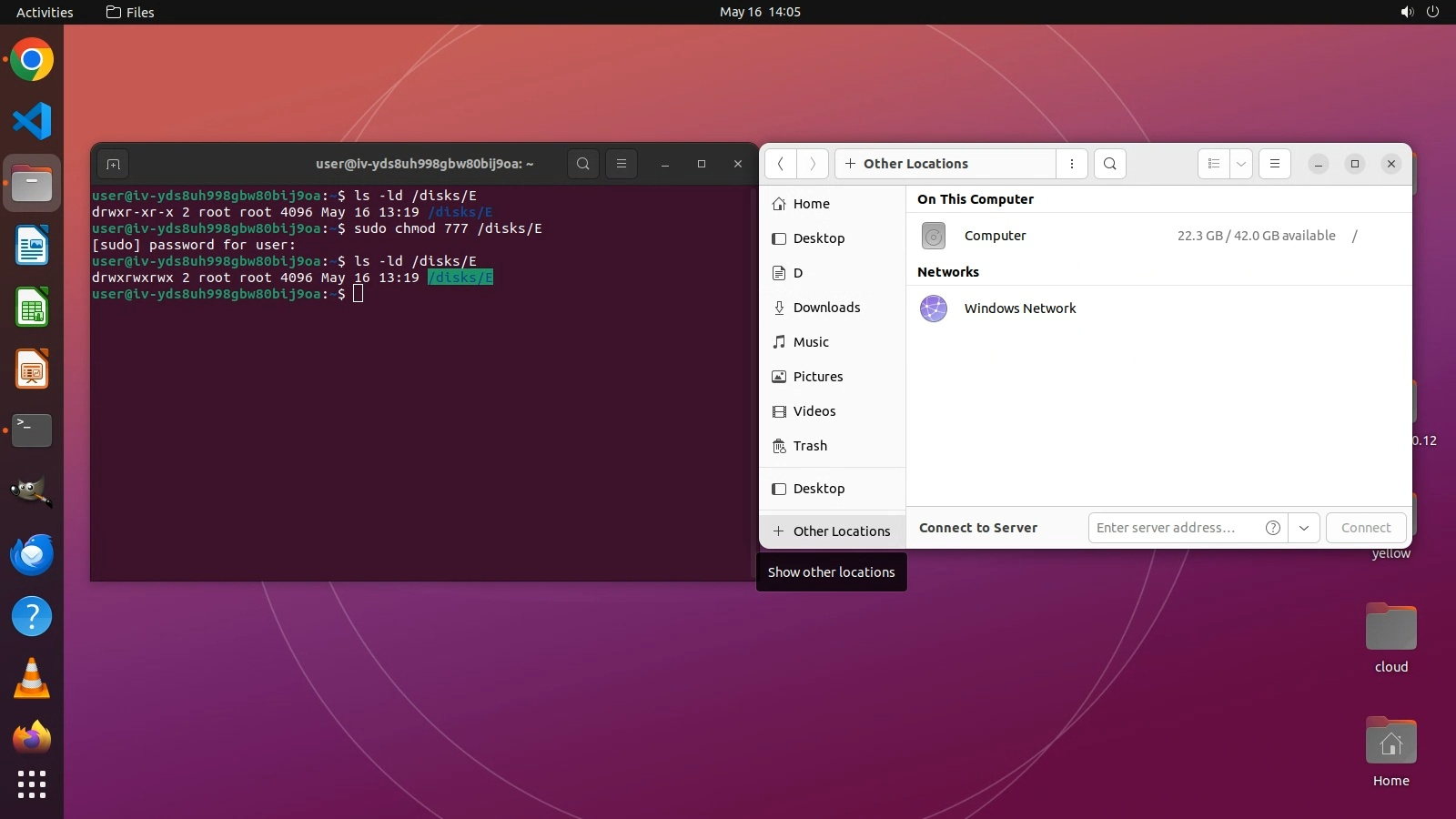
Task: Toggle list view in Files
Action: pos(1213,164)
